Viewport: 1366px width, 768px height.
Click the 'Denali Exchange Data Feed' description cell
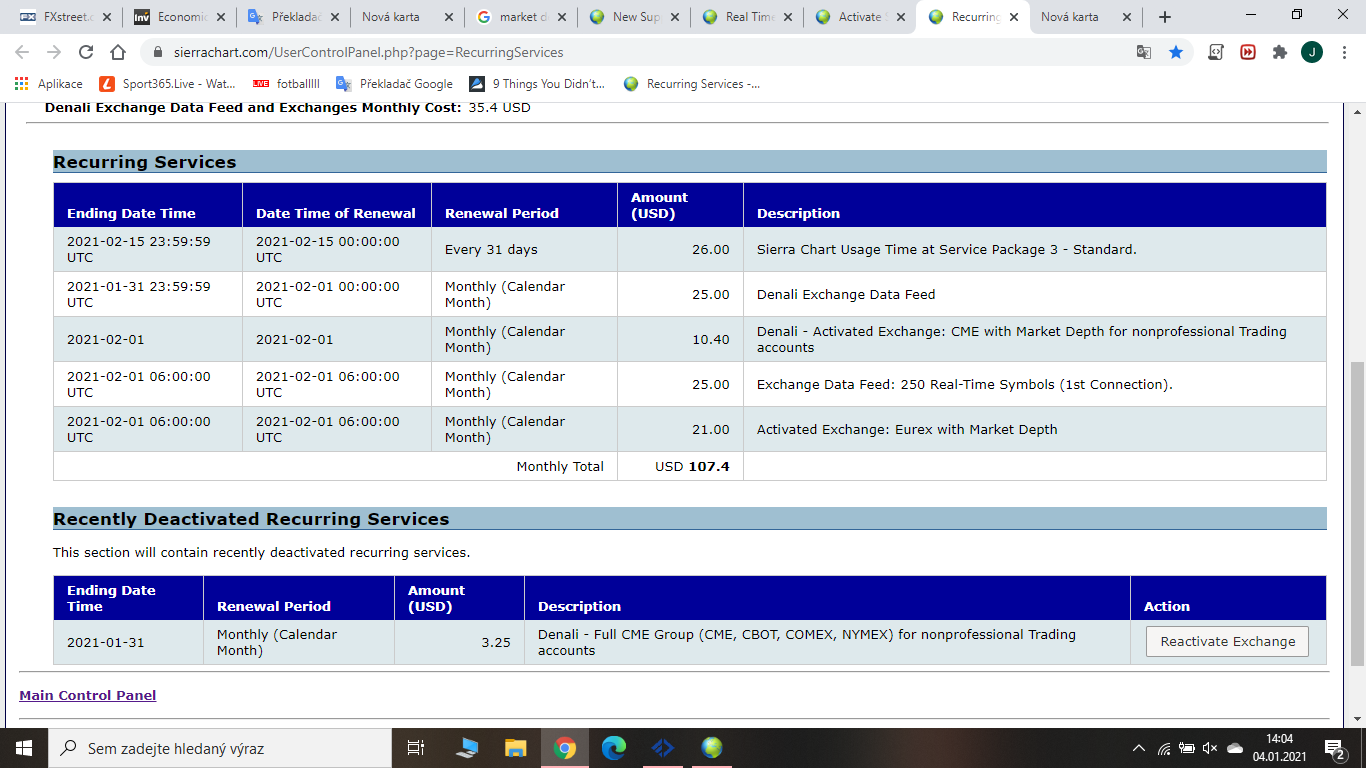click(x=1034, y=295)
